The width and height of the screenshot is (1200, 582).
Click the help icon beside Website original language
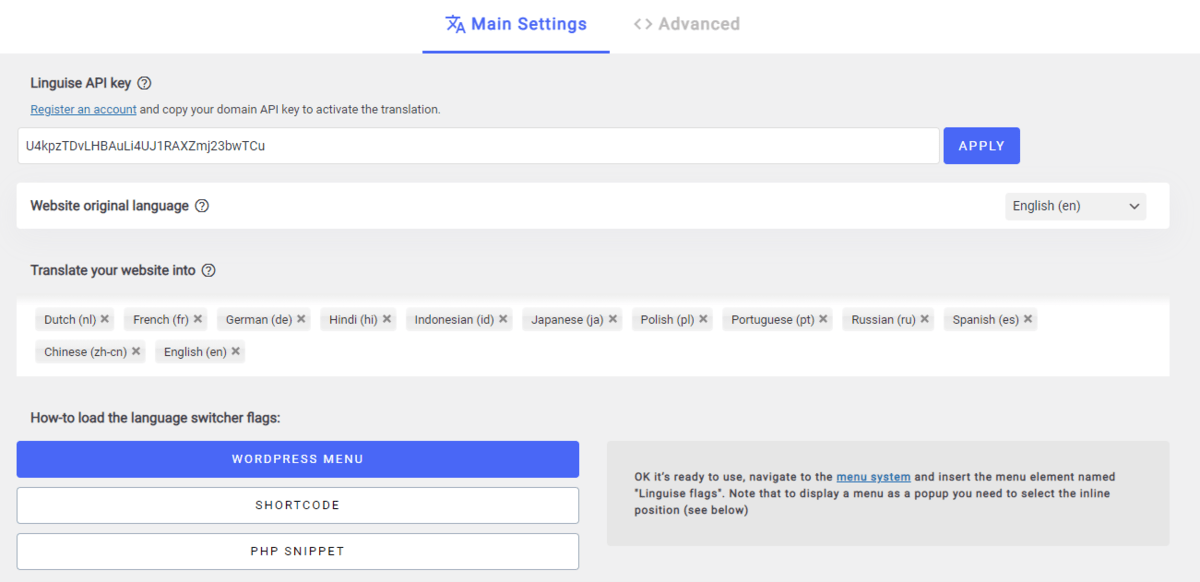point(202,206)
